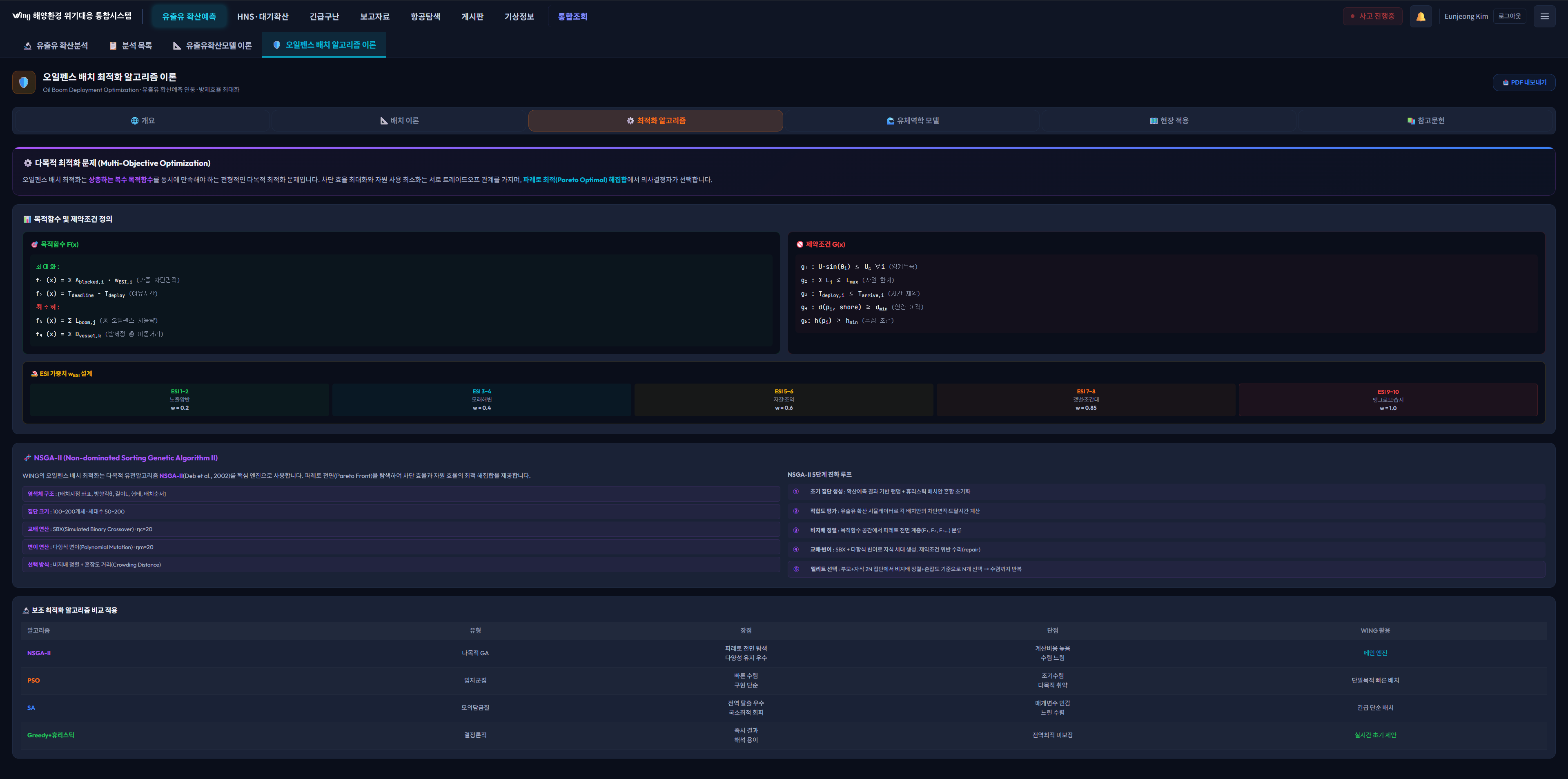1568x779 pixels.
Task: Click the WING logo in header
Action: click(21, 16)
